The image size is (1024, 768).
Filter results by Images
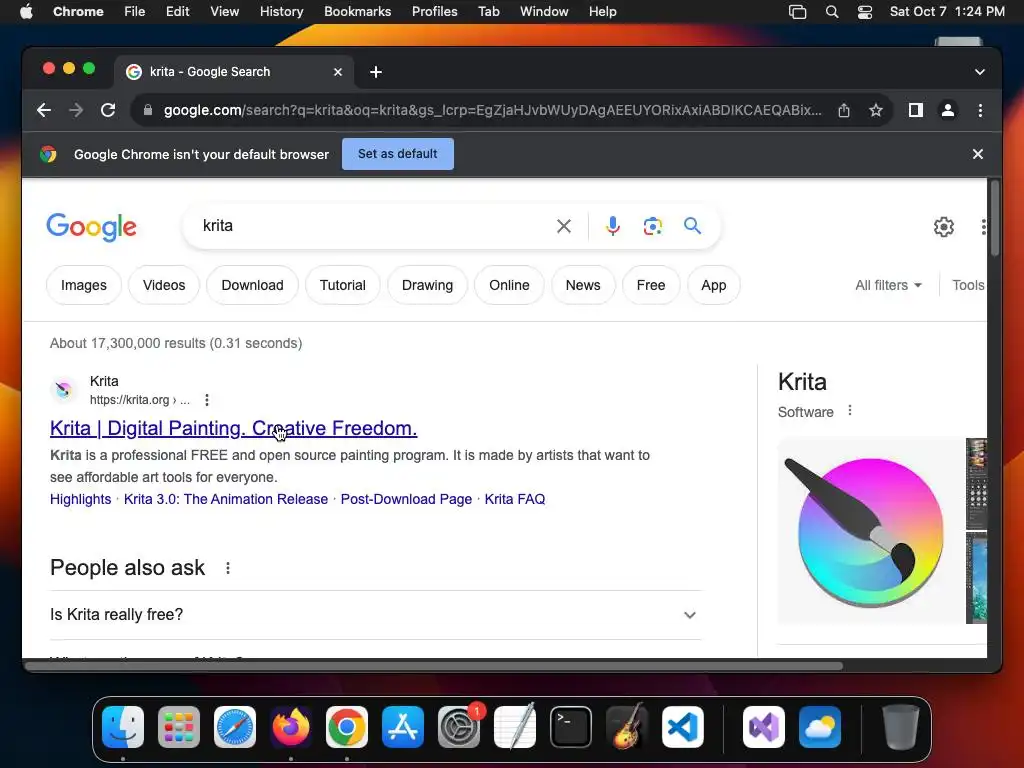(x=84, y=285)
